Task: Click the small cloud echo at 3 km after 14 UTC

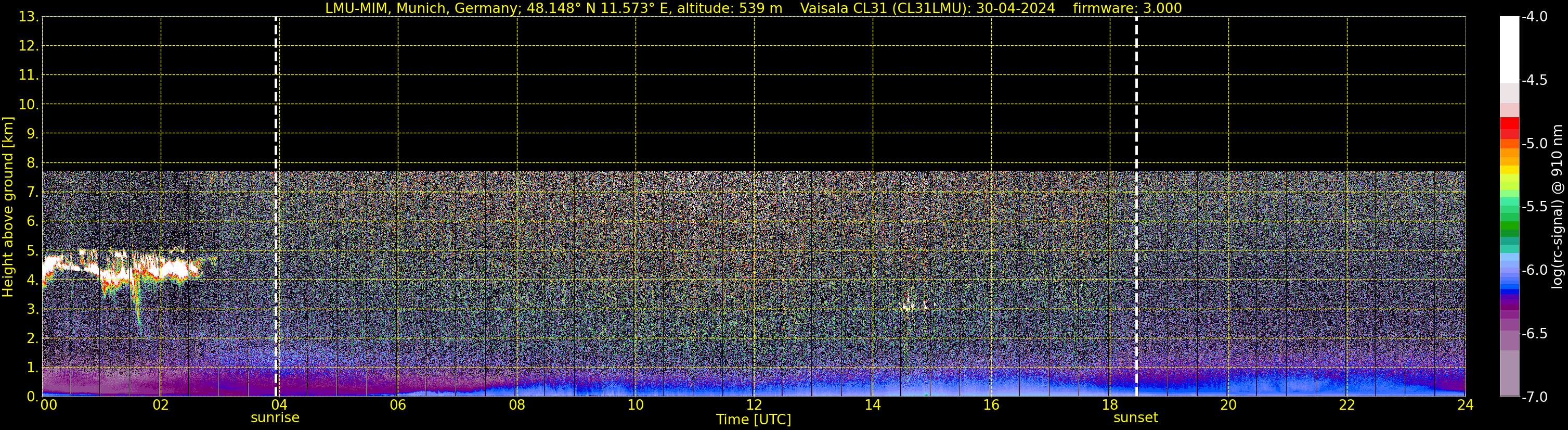Action: pos(908,306)
